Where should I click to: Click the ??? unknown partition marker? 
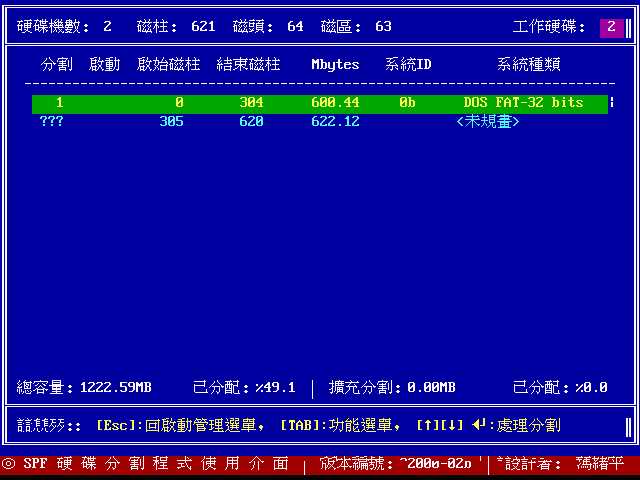click(x=52, y=122)
